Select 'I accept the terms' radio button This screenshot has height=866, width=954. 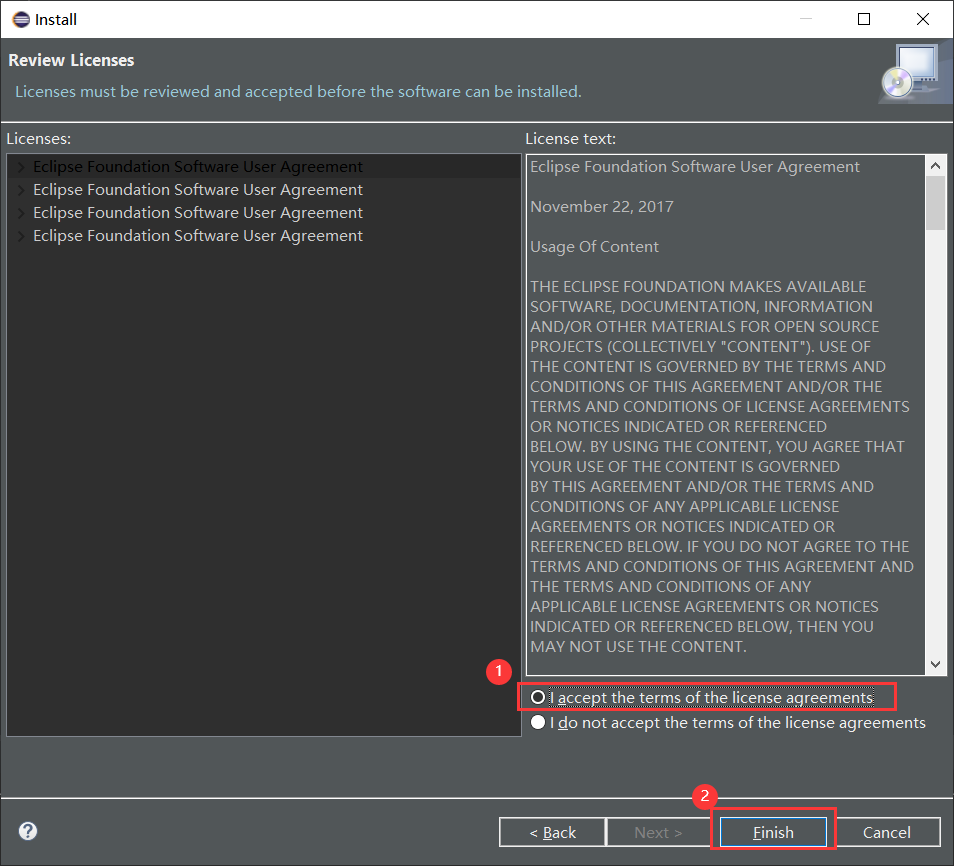(538, 697)
